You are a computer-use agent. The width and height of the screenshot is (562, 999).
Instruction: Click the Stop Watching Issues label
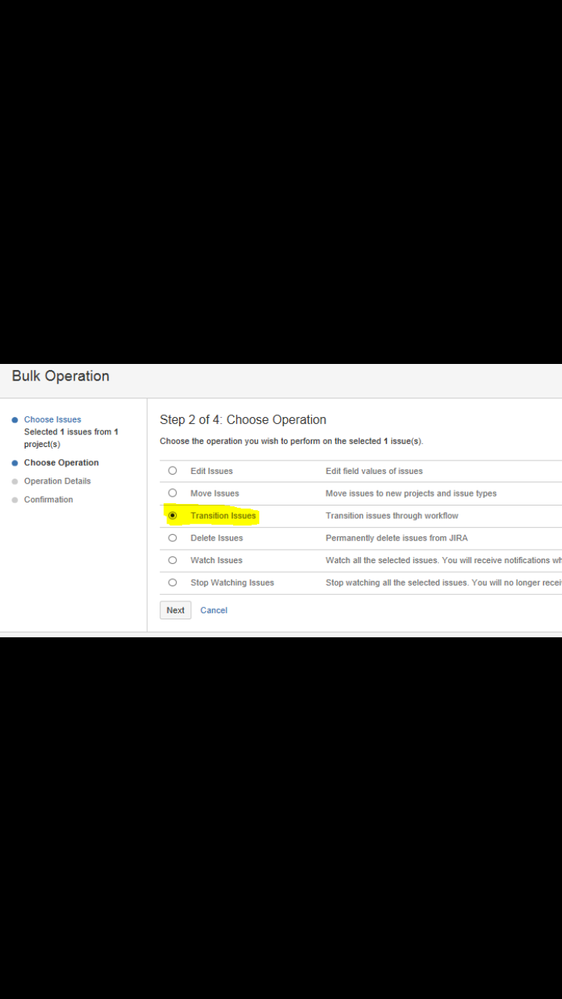coord(232,582)
